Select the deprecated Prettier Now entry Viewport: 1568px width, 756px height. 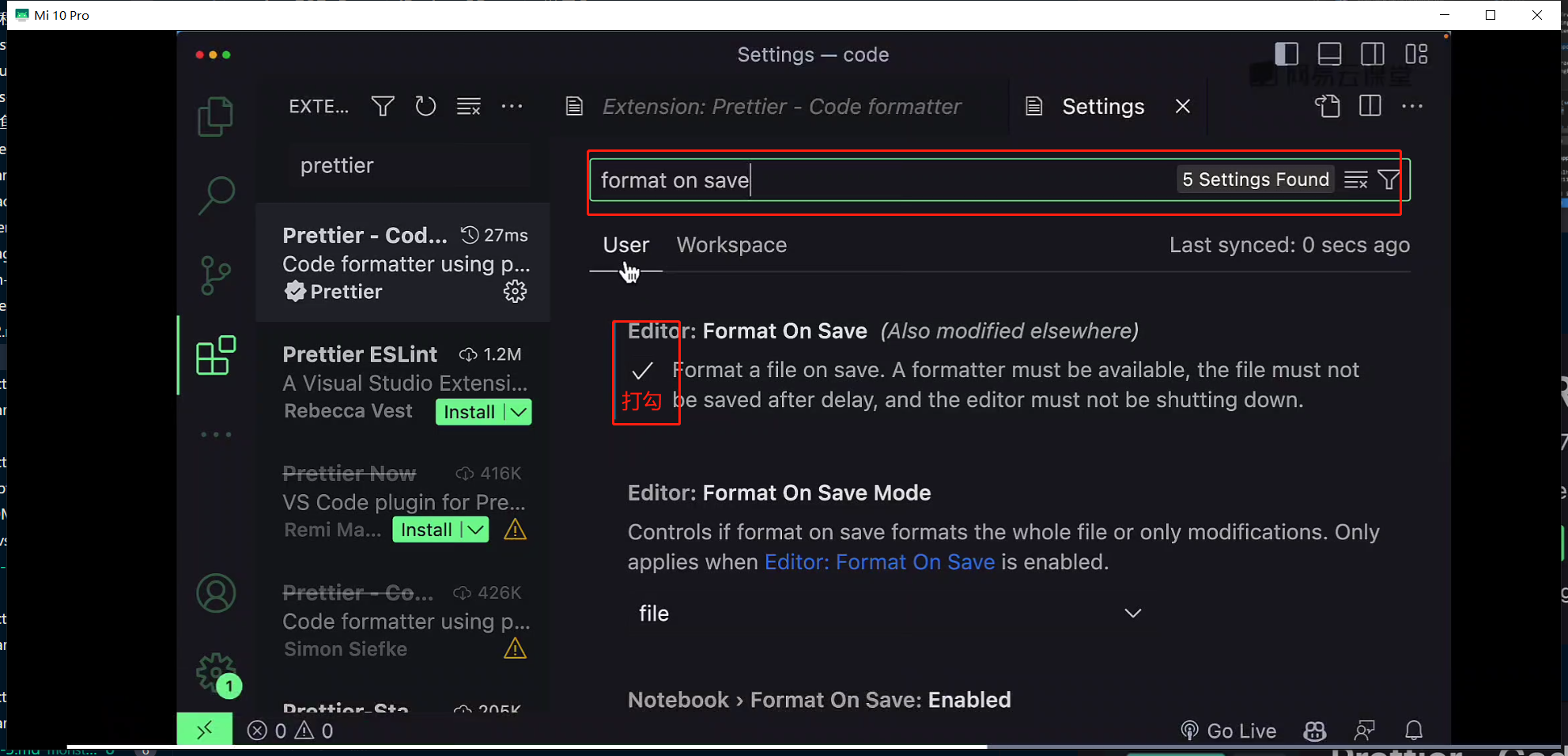point(403,501)
